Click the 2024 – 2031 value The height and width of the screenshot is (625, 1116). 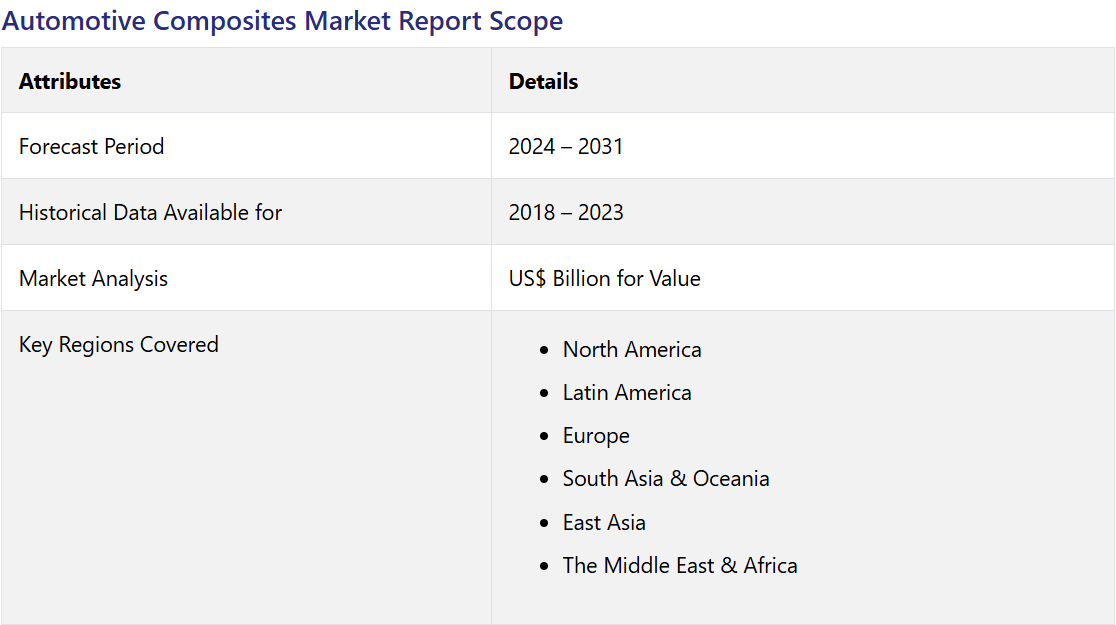tap(565, 147)
